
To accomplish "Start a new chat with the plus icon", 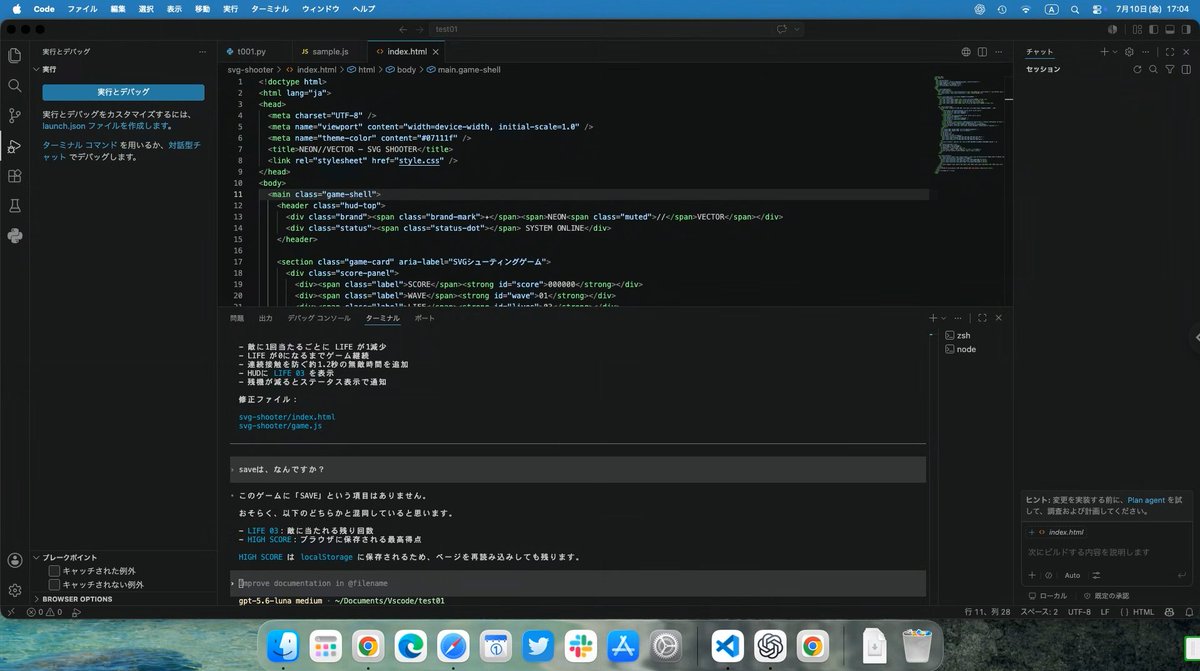I will [1104, 51].
